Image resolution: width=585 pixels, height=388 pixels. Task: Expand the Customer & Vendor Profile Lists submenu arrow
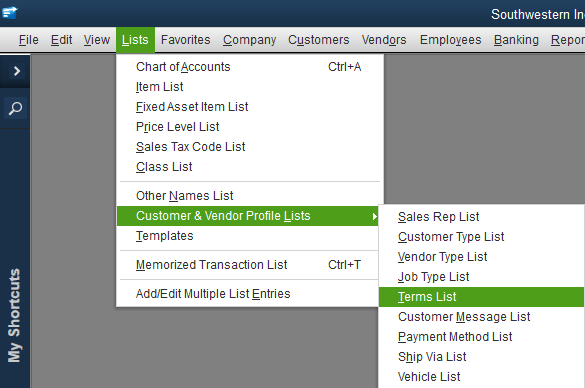(x=374, y=216)
